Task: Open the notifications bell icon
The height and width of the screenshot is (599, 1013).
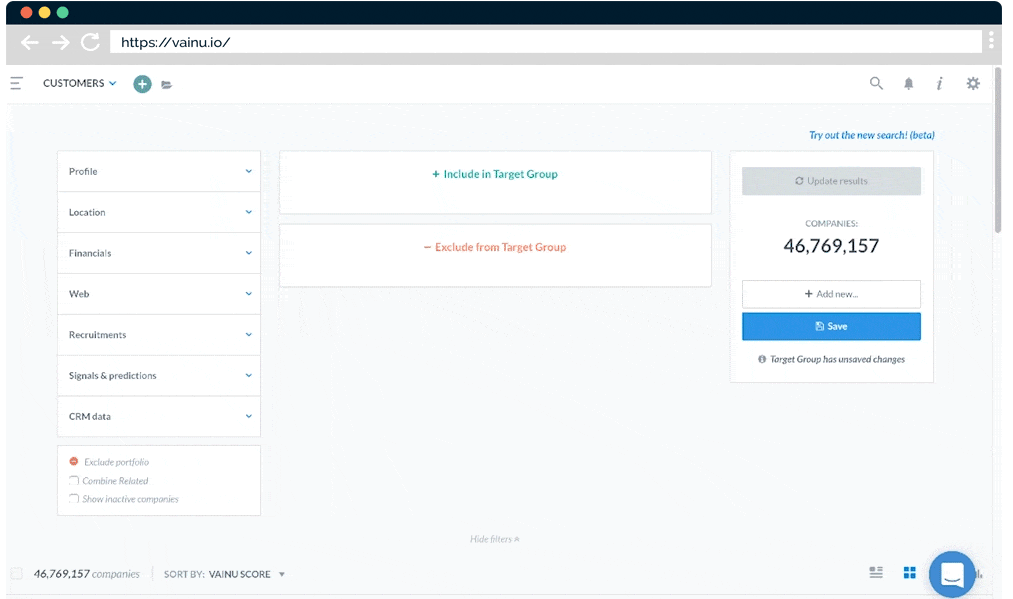Action: 908,84
